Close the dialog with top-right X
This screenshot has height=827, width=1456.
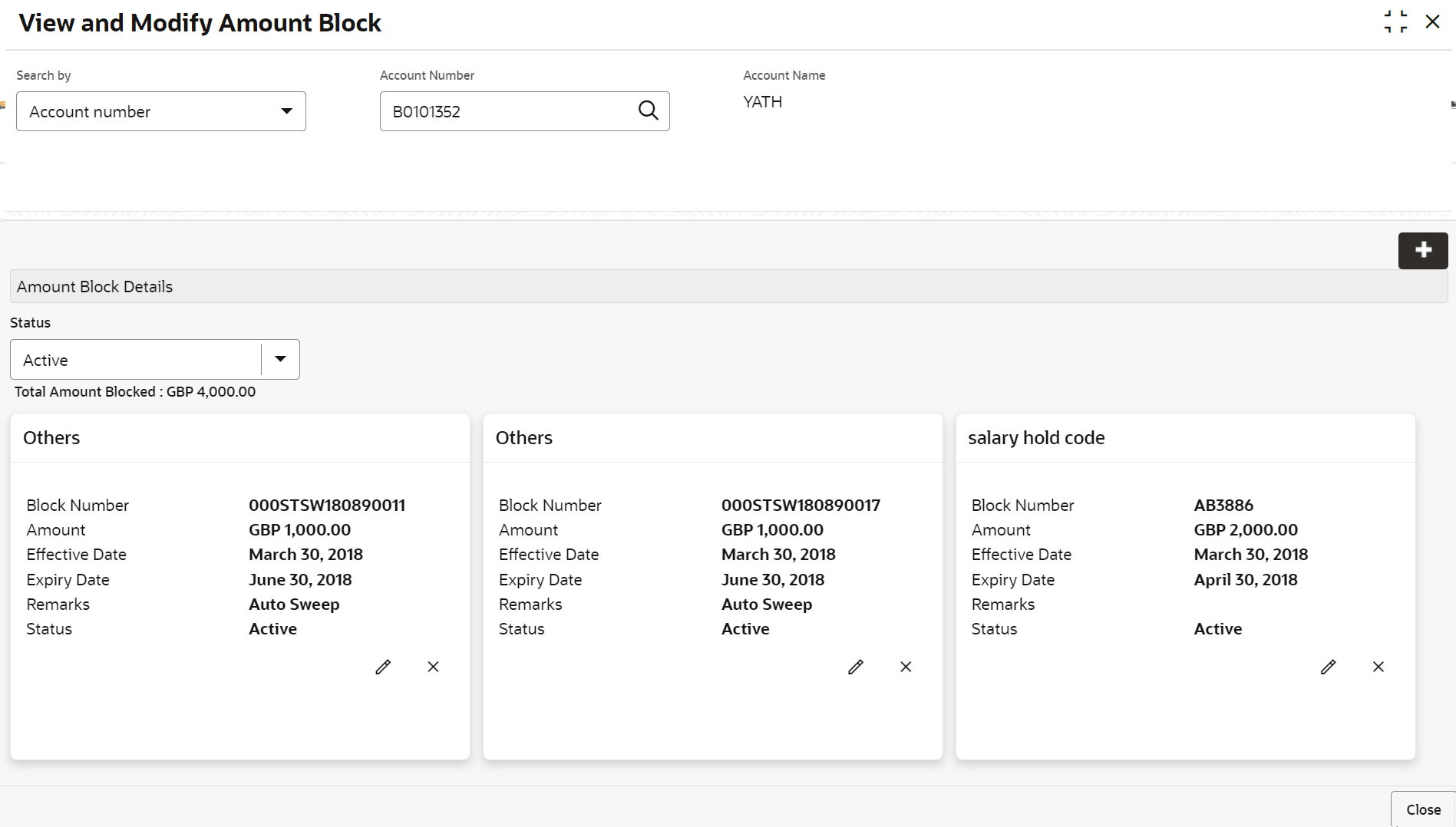1432,21
